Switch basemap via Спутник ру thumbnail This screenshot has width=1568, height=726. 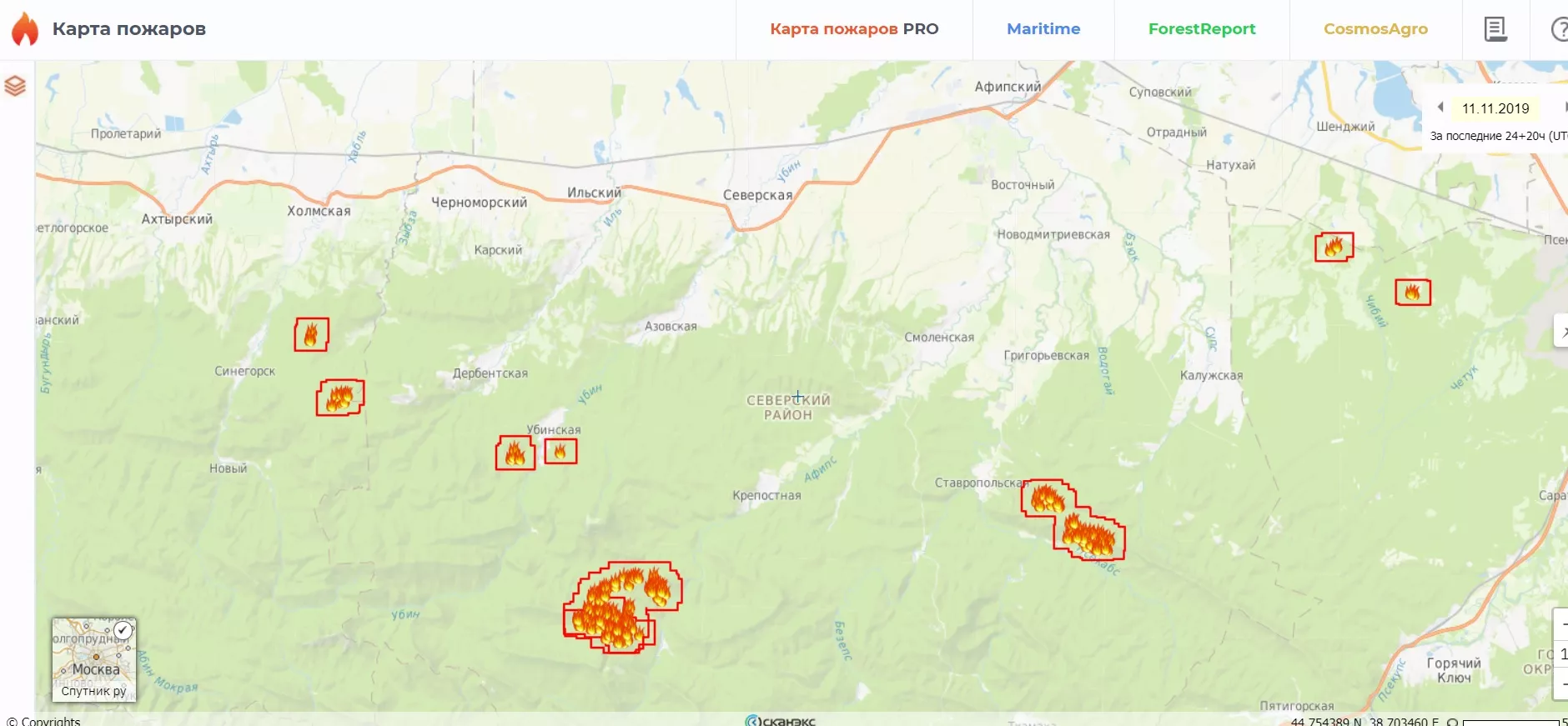(x=93, y=659)
